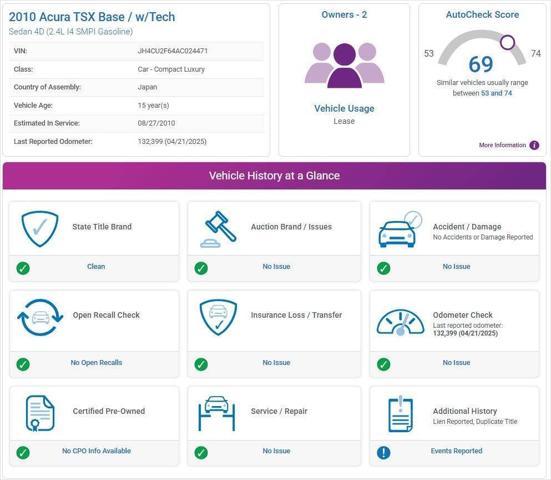
Task: Click the Odometer Check gauge icon
Action: pos(400,322)
